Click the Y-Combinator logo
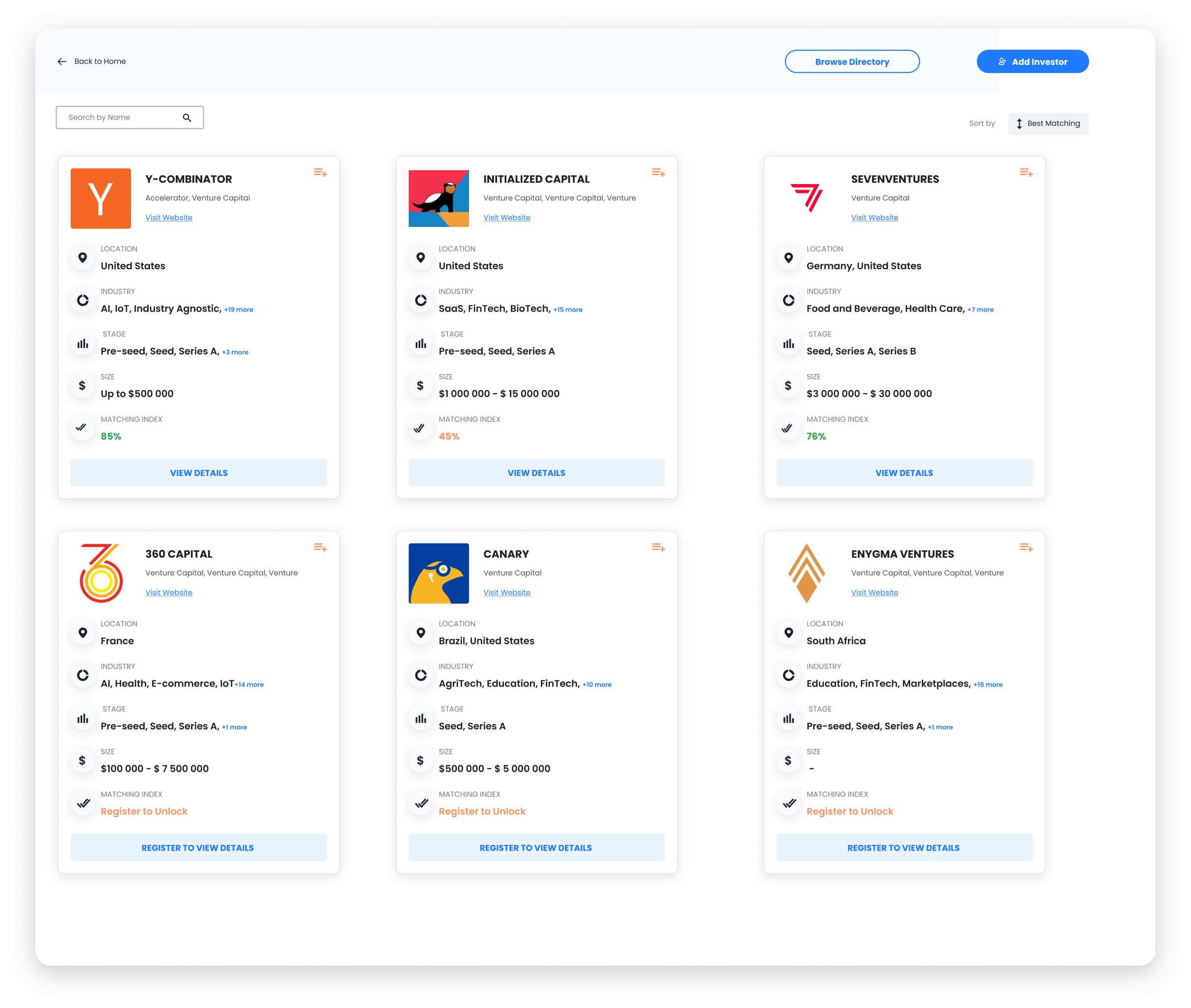 (100, 198)
